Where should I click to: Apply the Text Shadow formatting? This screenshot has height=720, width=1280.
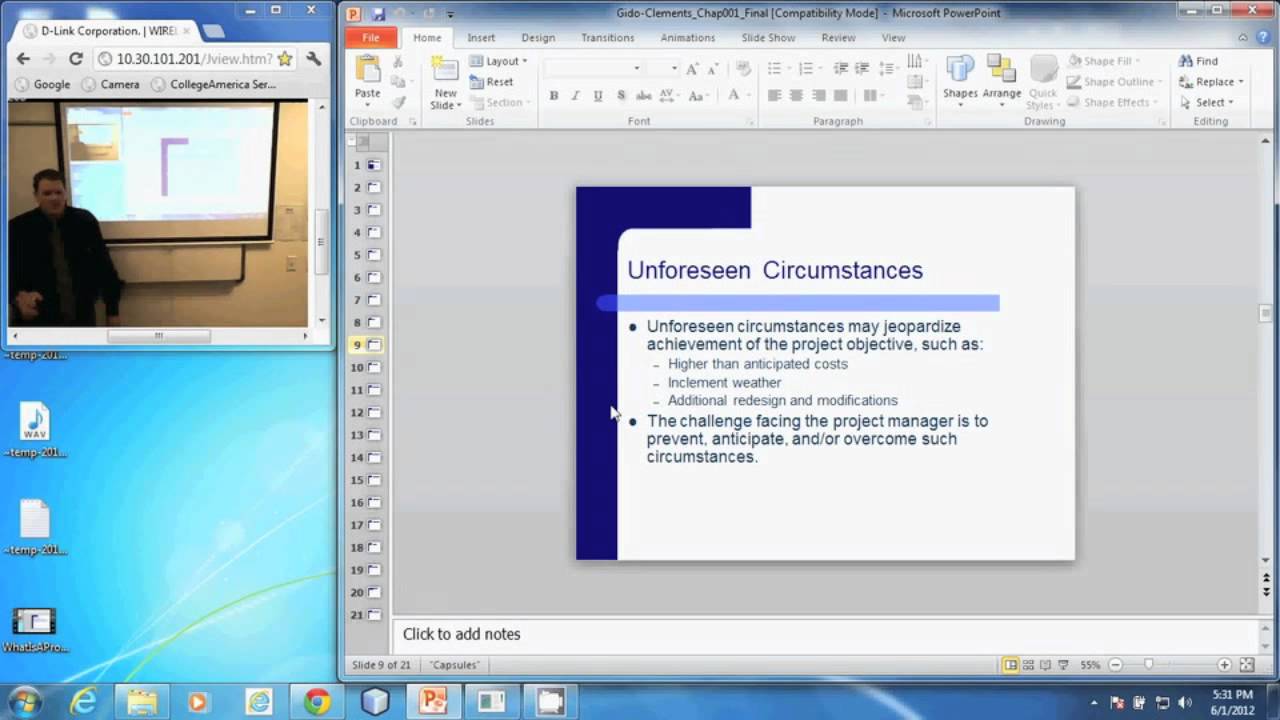[x=621, y=96]
